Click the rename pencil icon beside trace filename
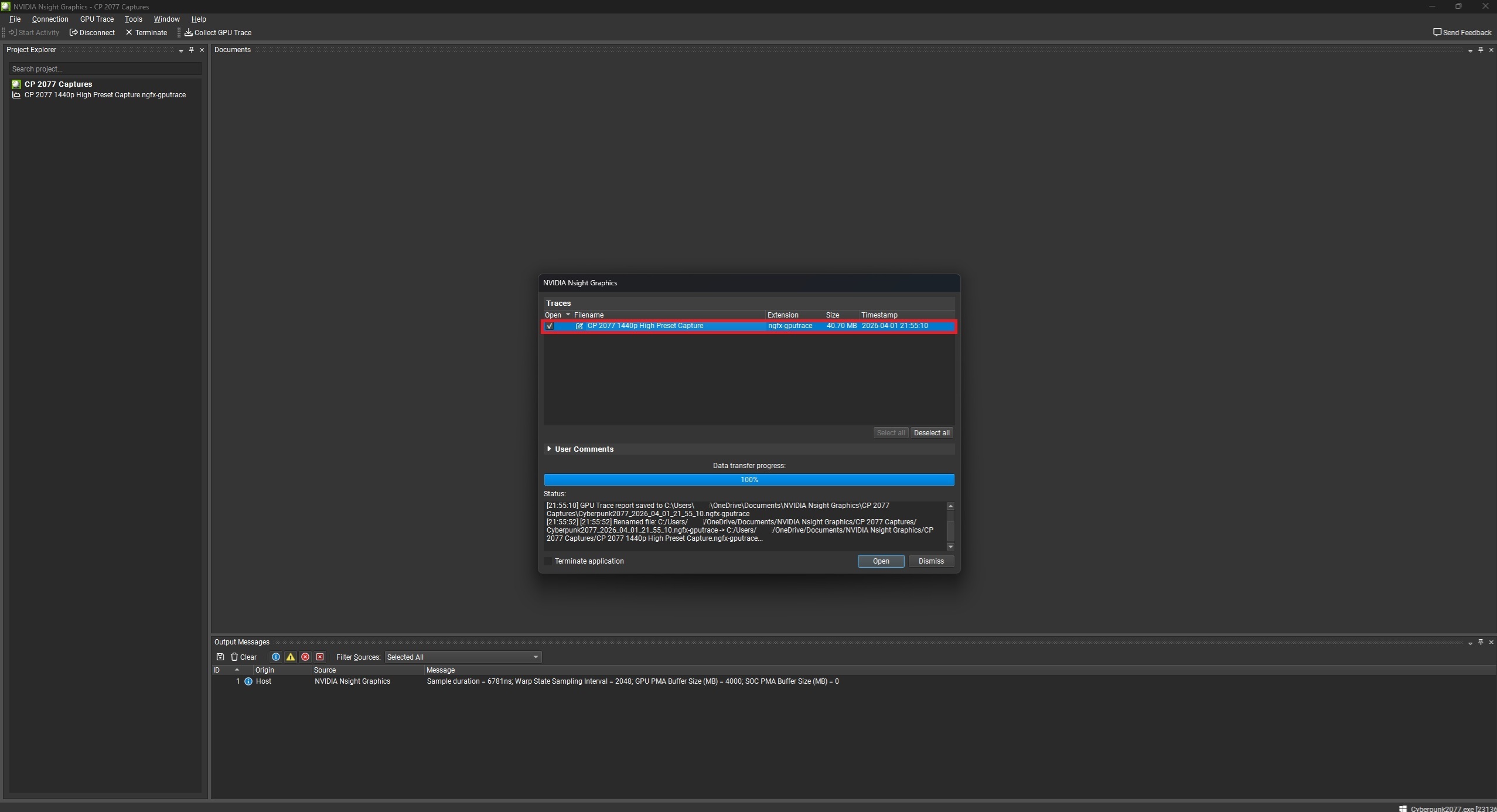This screenshot has width=1497, height=812. click(x=579, y=326)
